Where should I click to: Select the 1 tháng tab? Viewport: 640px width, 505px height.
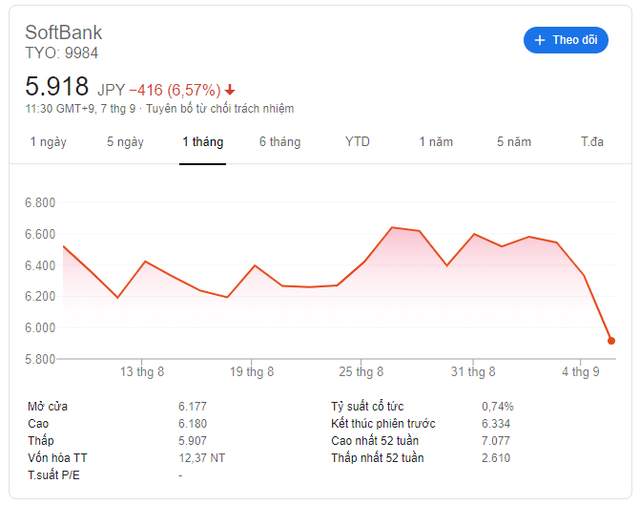tap(203, 142)
